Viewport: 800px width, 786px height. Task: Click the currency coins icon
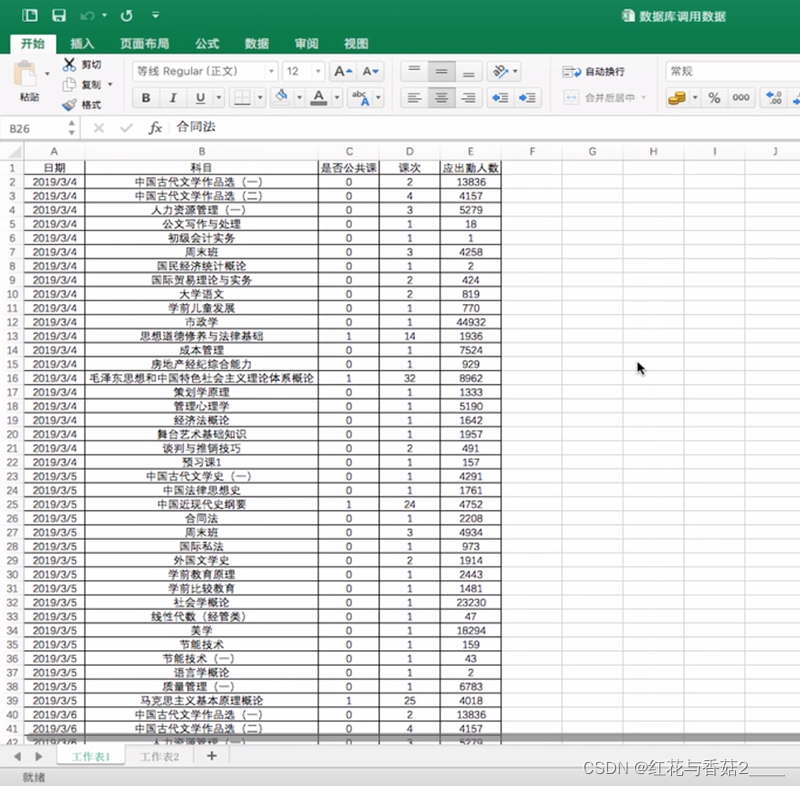[677, 97]
